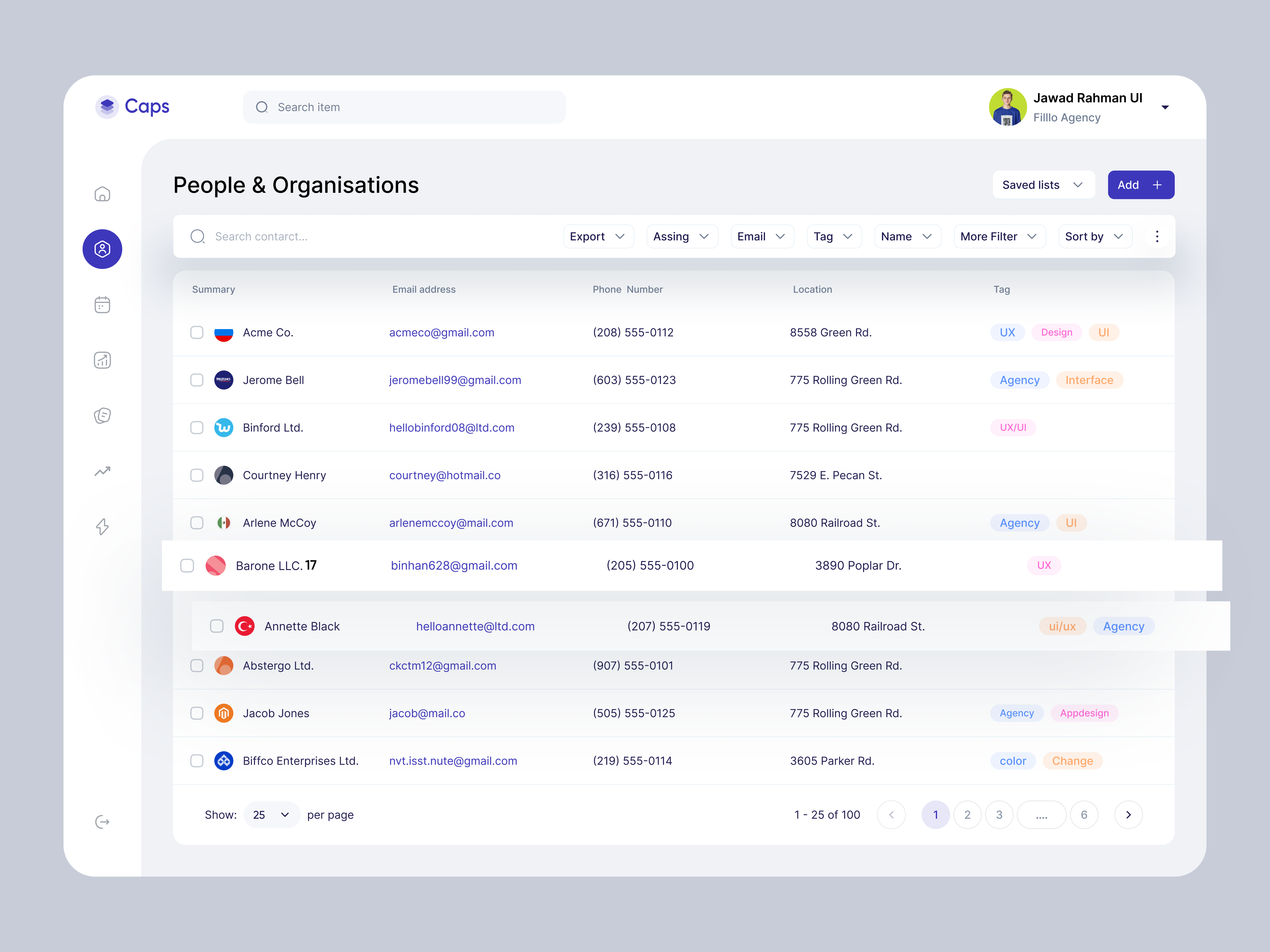Image resolution: width=1270 pixels, height=952 pixels.
Task: Open the Saved lists dropdown
Action: (1043, 184)
